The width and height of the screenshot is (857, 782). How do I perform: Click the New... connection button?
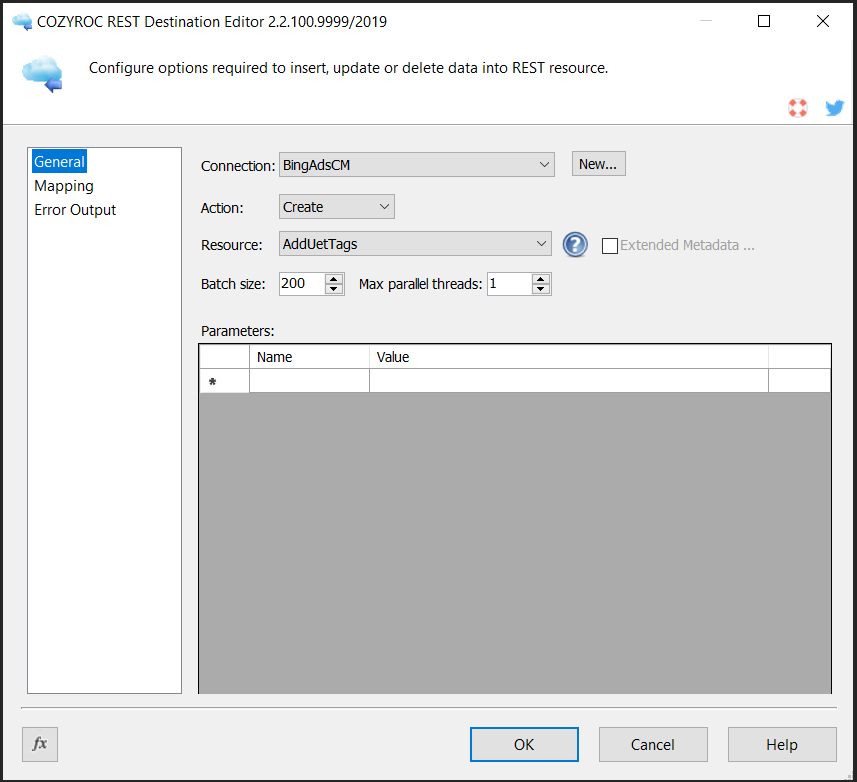598,164
